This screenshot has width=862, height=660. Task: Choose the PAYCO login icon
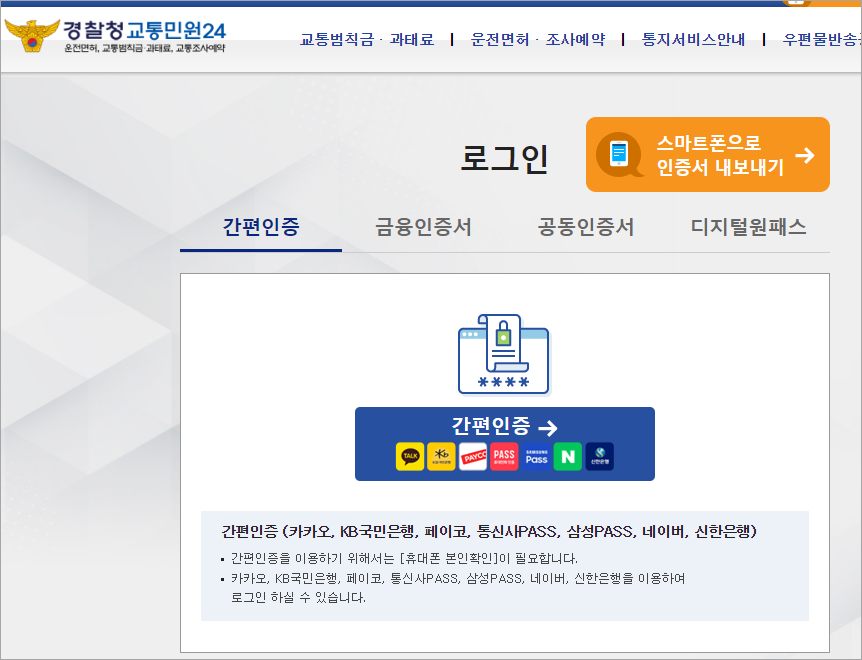click(x=473, y=457)
